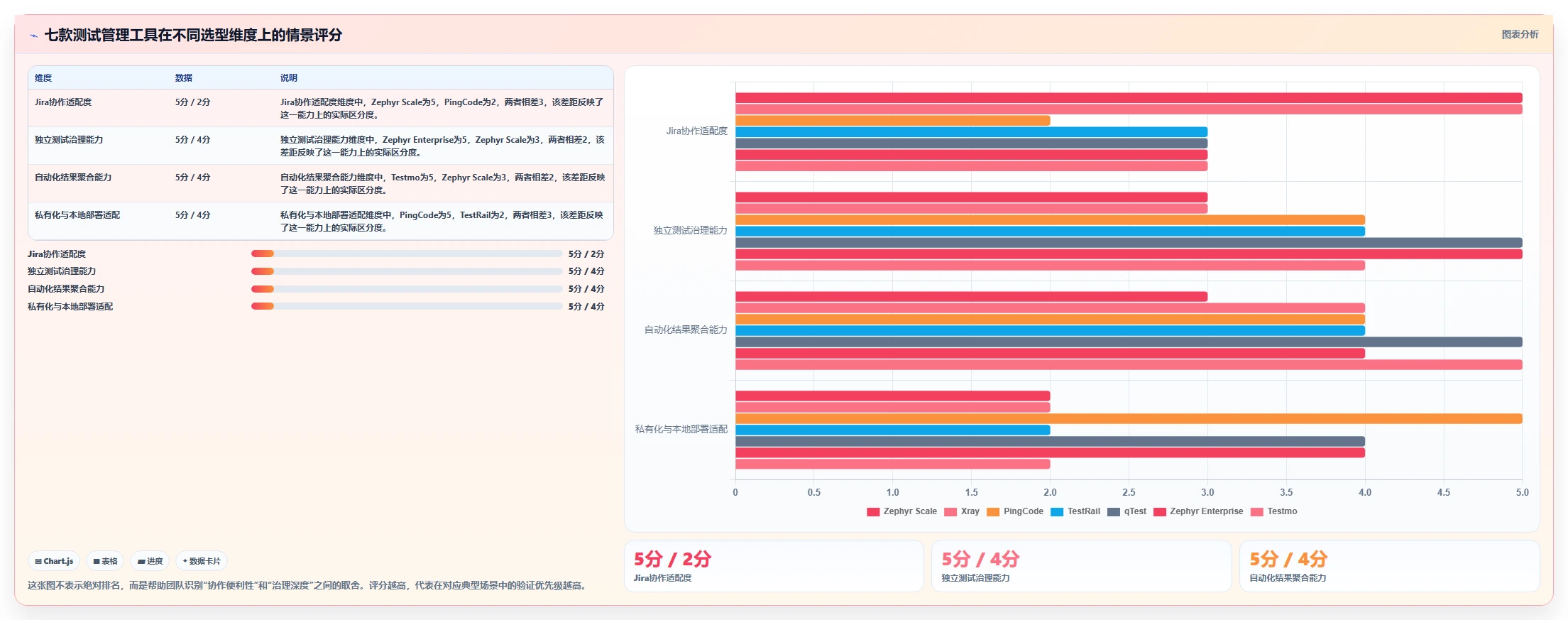1568x620 pixels.
Task: Click the description mentioning Testmo为5
Action: click(x=442, y=184)
